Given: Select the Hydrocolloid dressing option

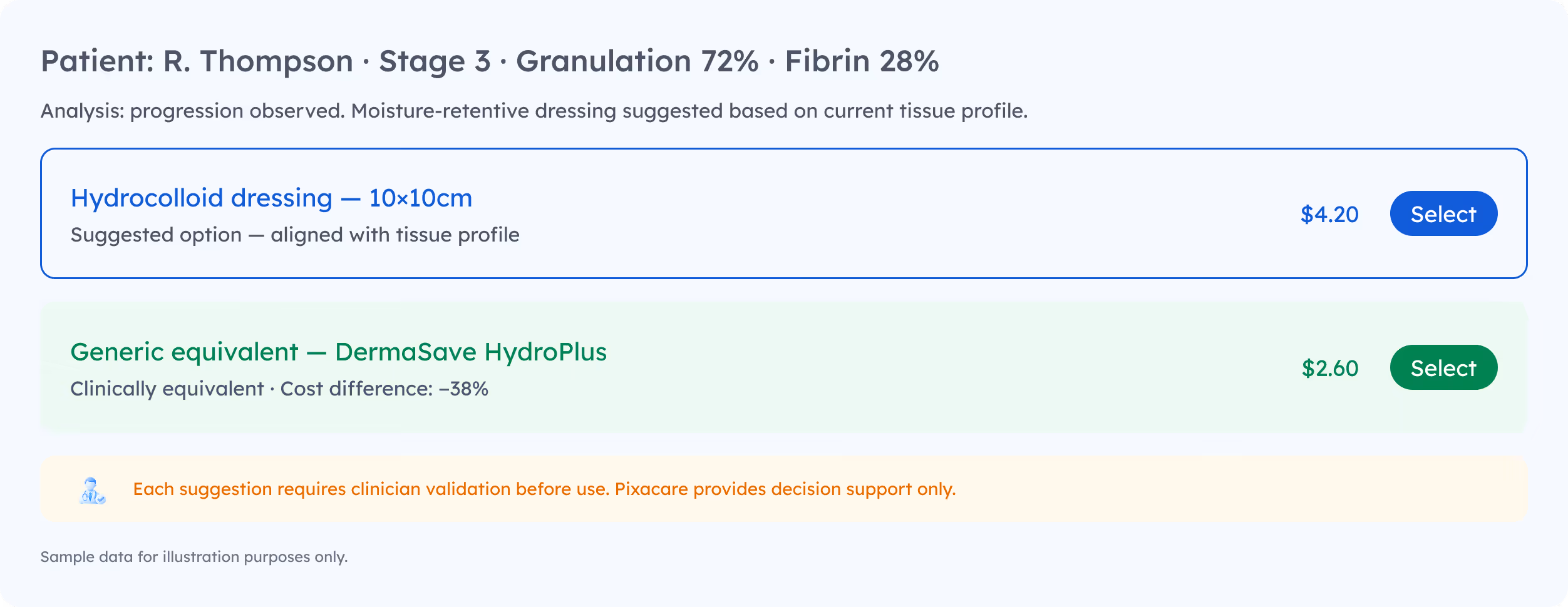Looking at the screenshot, I should pos(1443,214).
